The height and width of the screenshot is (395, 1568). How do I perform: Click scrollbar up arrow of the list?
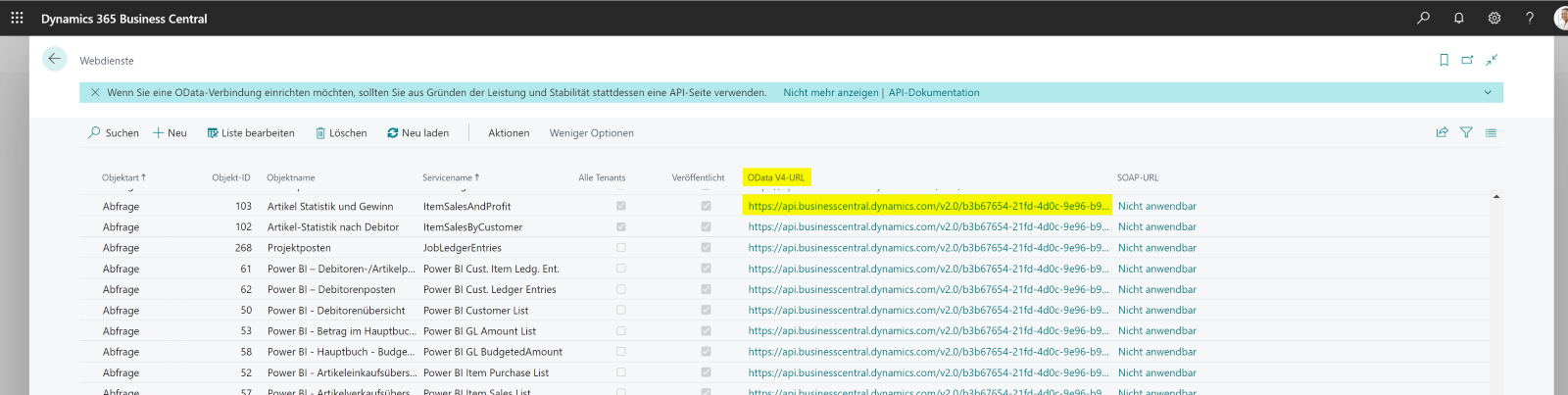click(x=1496, y=196)
